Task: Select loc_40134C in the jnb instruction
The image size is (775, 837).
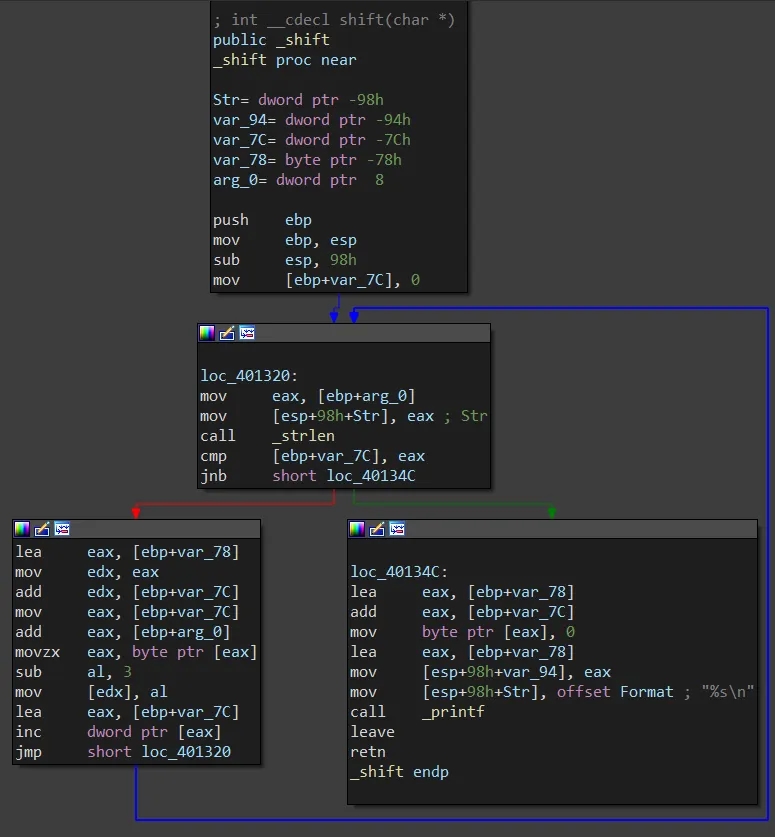Action: pos(370,476)
